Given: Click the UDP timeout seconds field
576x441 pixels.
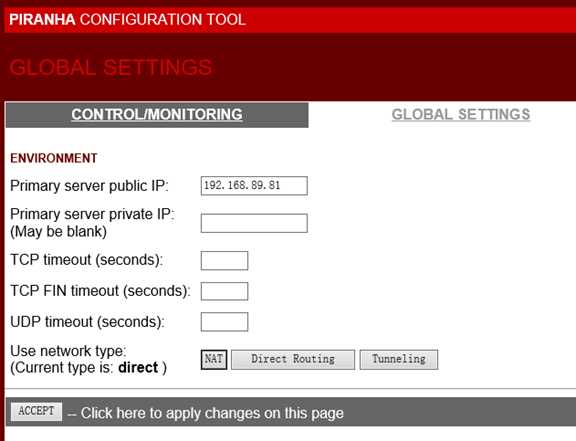Looking at the screenshot, I should tap(224, 322).
